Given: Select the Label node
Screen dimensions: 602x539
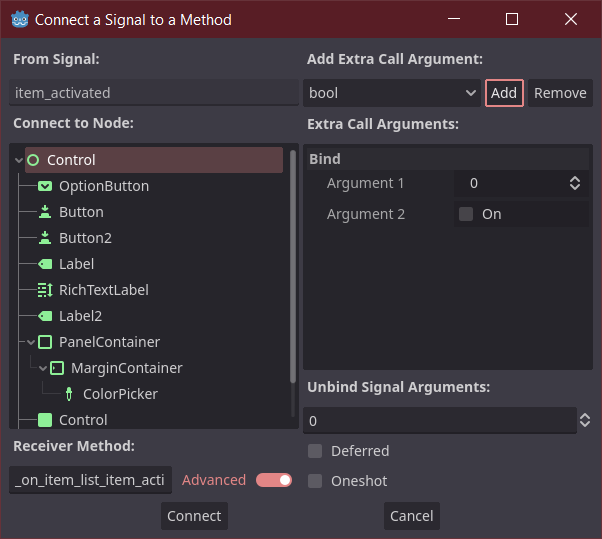Looking at the screenshot, I should point(76,264).
